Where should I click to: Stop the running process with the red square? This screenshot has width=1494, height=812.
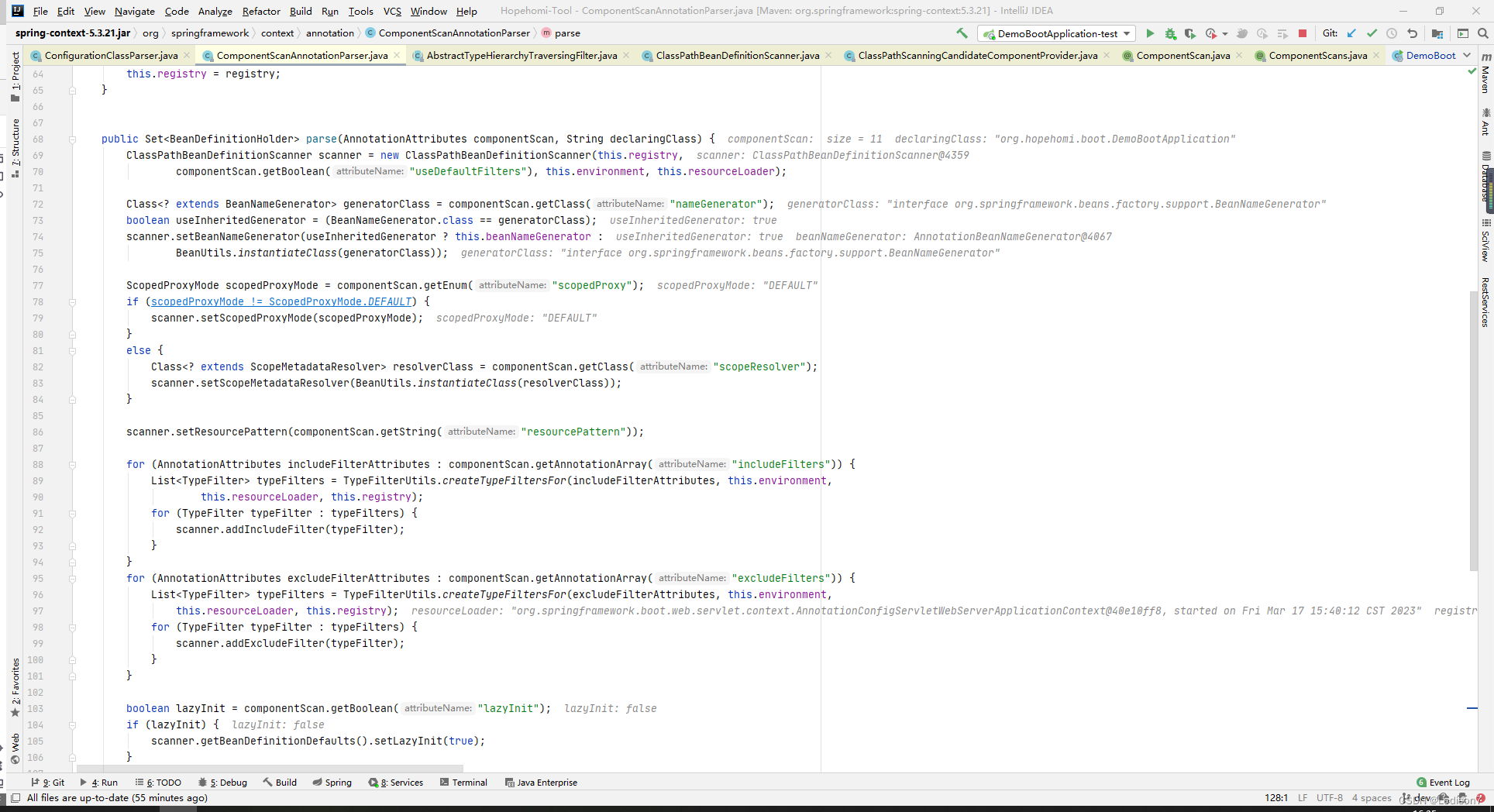click(1303, 33)
